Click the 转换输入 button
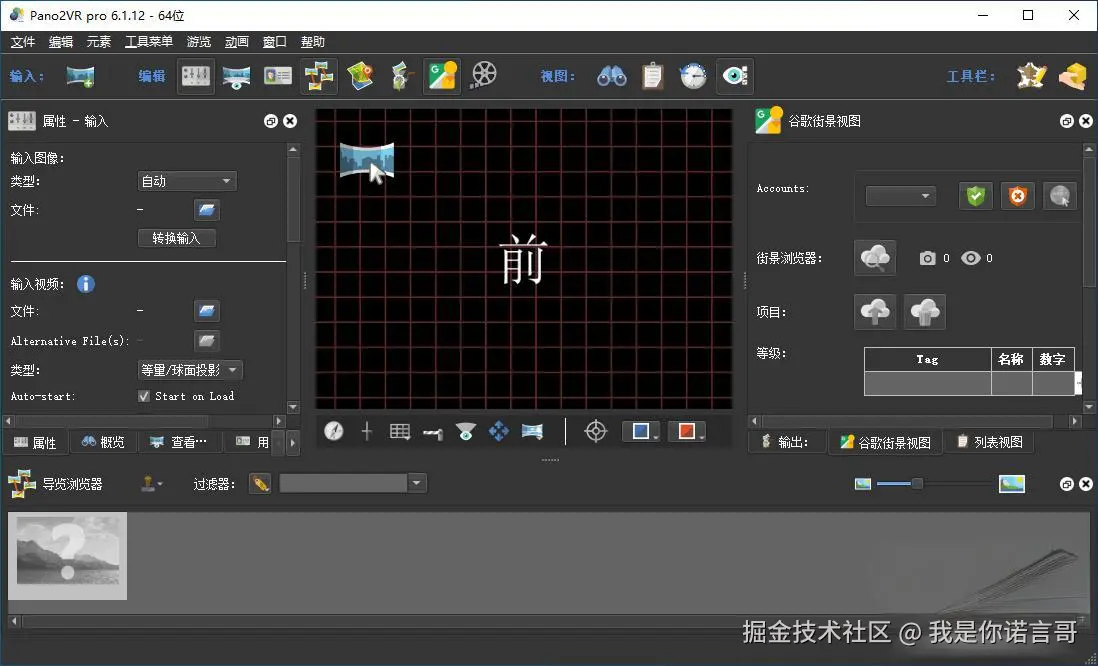Screen dimensions: 1098x666 [x=176, y=238]
